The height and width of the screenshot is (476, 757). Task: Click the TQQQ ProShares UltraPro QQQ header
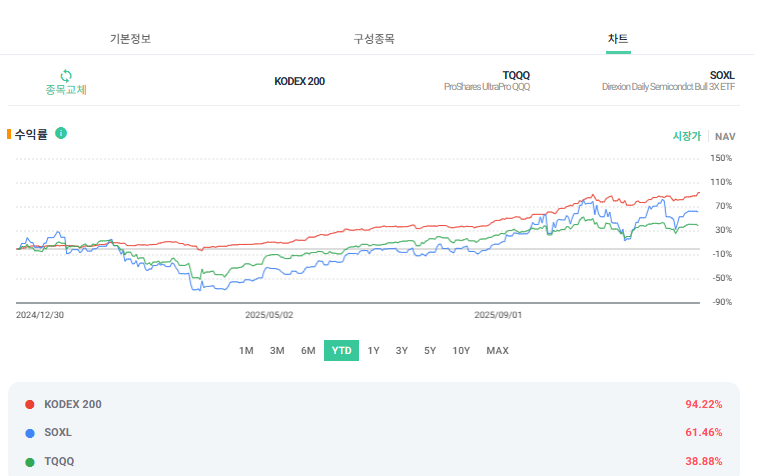pyautogui.click(x=487, y=81)
